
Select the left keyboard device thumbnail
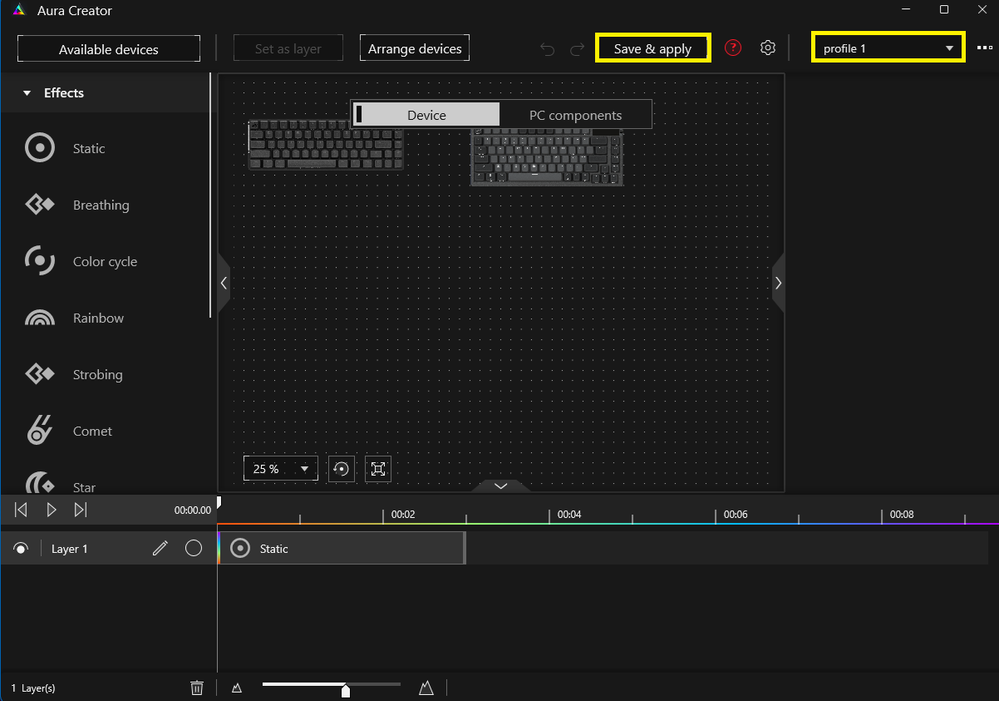tap(326, 145)
